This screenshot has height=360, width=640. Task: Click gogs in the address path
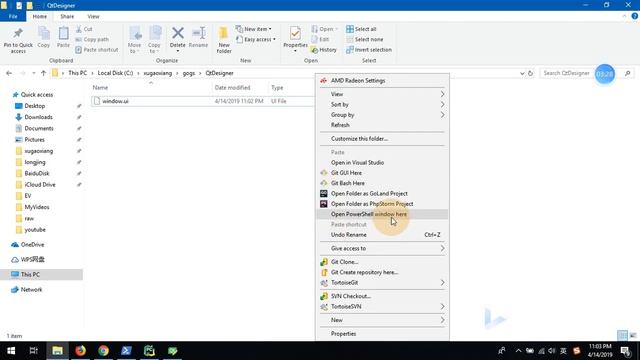click(189, 73)
